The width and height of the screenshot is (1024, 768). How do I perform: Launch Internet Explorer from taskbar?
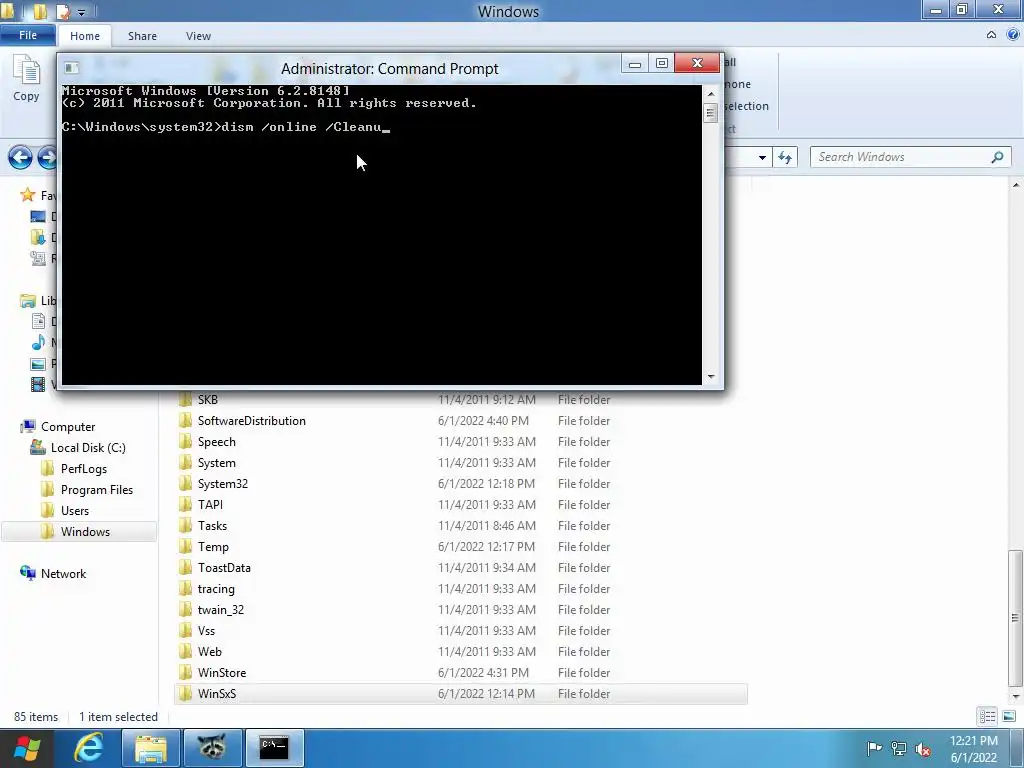tap(88, 748)
